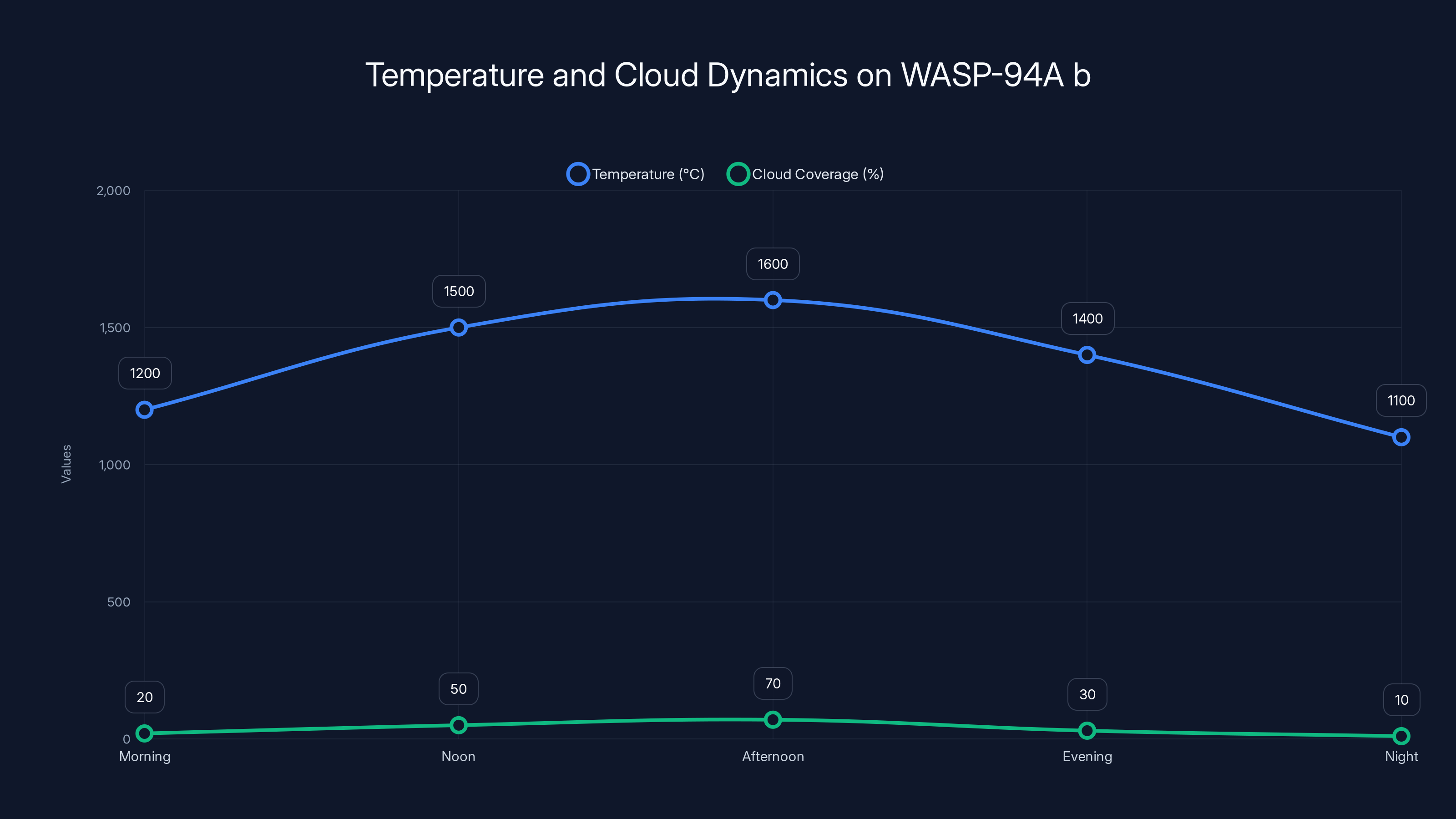The image size is (1456, 819).
Task: Select the Morning cloud coverage data point
Action: point(145,733)
